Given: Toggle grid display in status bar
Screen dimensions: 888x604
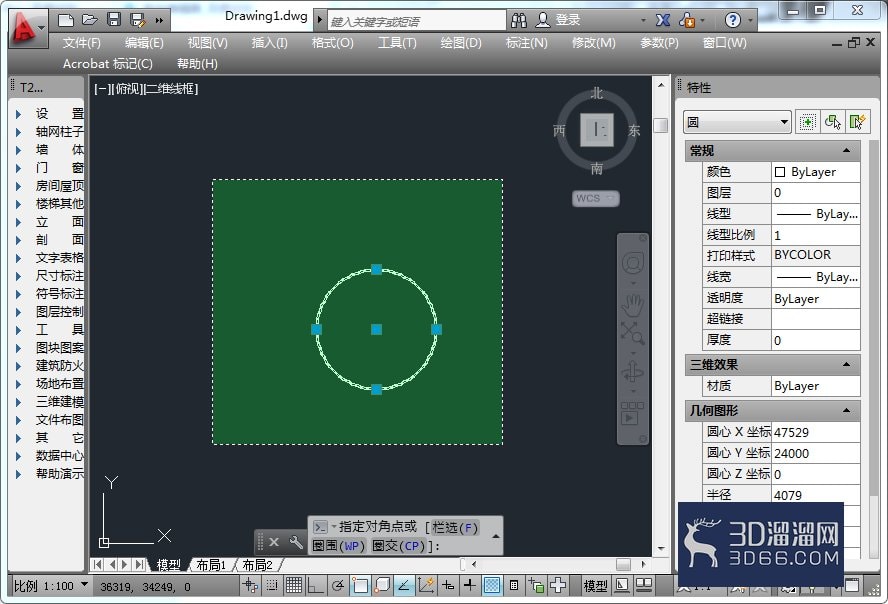Looking at the screenshot, I should coord(293,585).
